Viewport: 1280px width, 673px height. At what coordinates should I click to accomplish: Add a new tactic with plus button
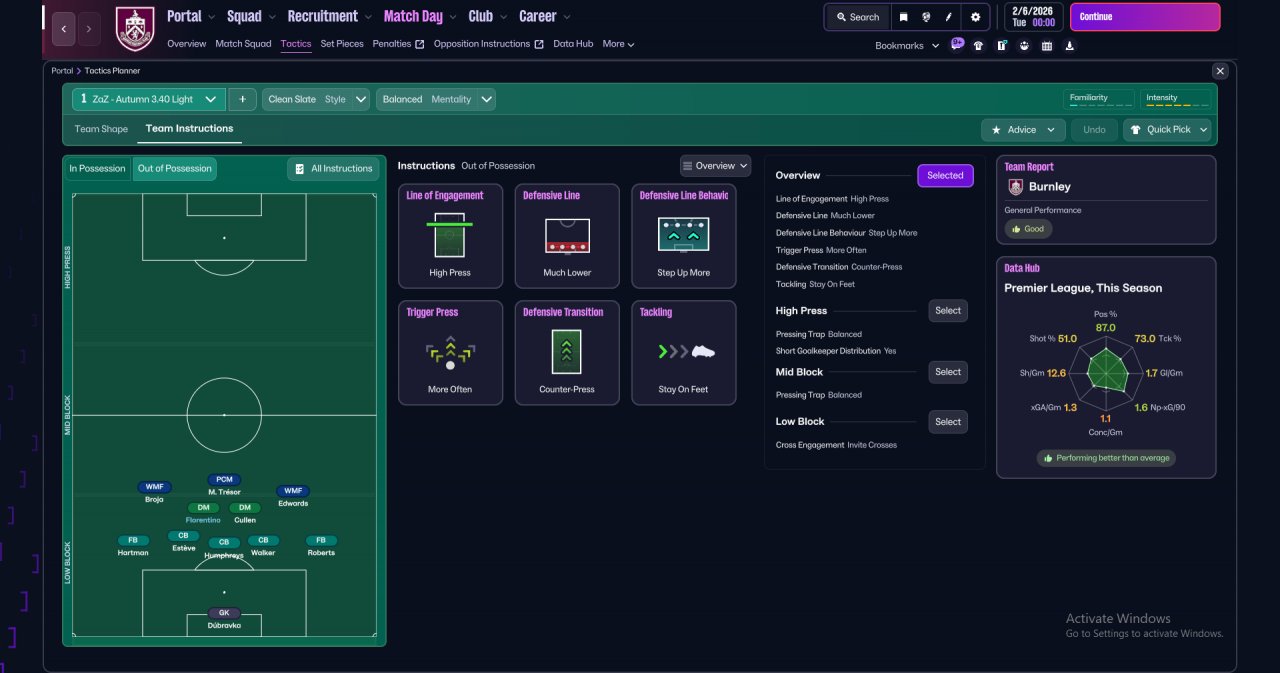[242, 99]
